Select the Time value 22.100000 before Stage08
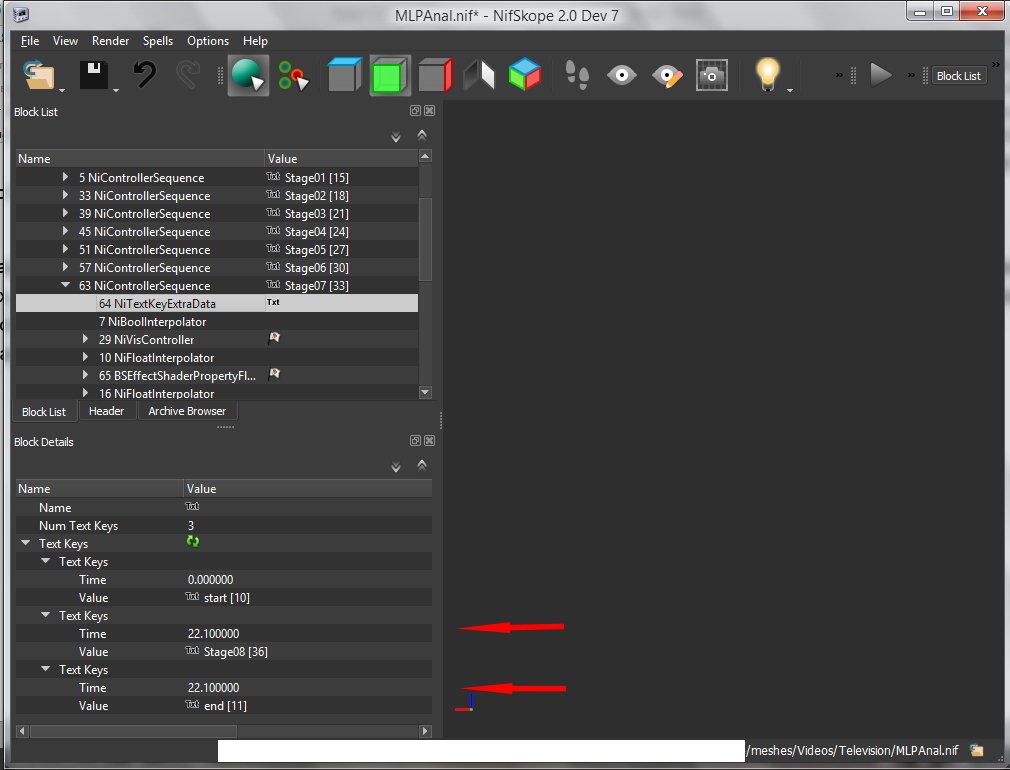This screenshot has height=770, width=1010. tap(213, 634)
